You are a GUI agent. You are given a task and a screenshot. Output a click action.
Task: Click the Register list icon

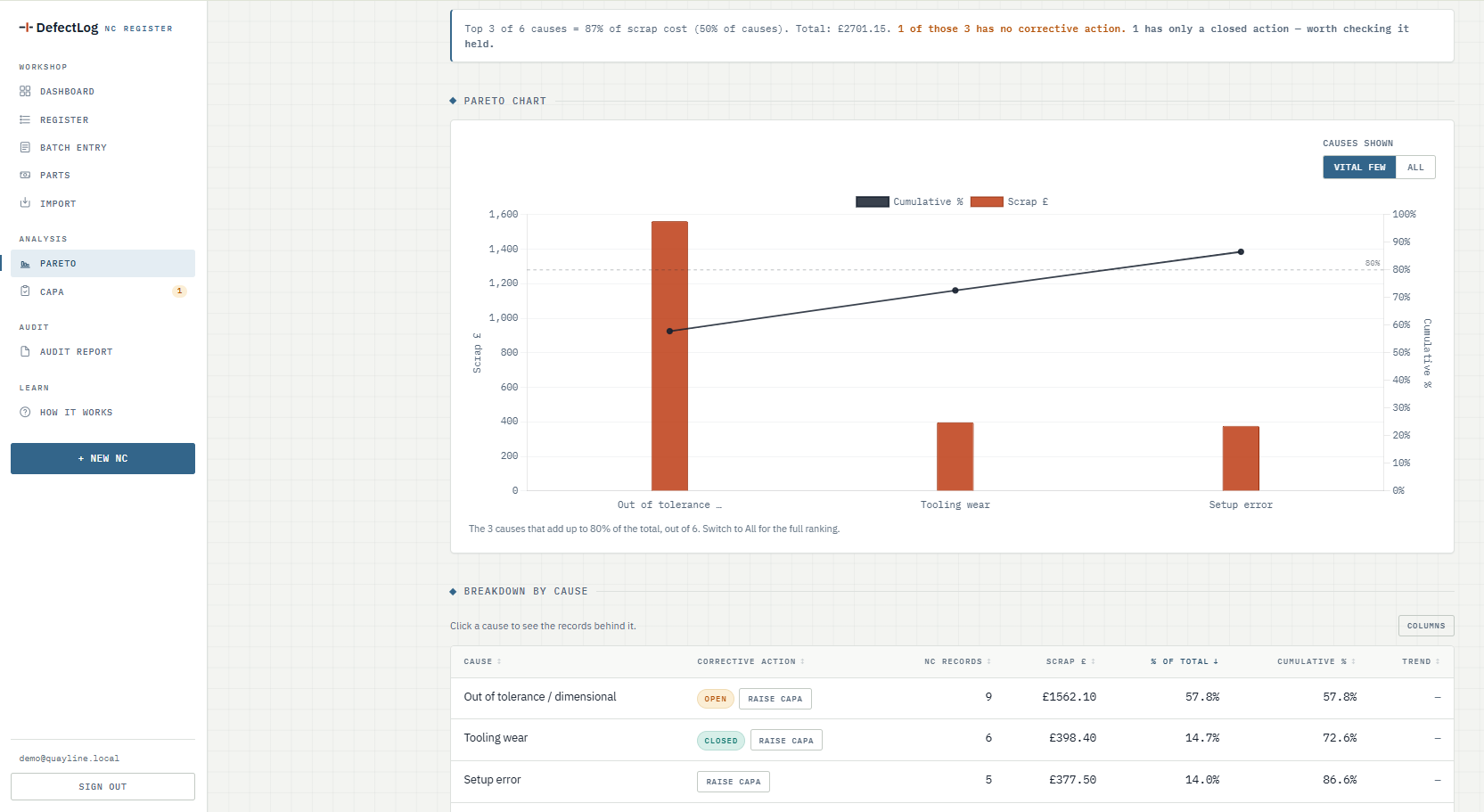pyautogui.click(x=25, y=119)
